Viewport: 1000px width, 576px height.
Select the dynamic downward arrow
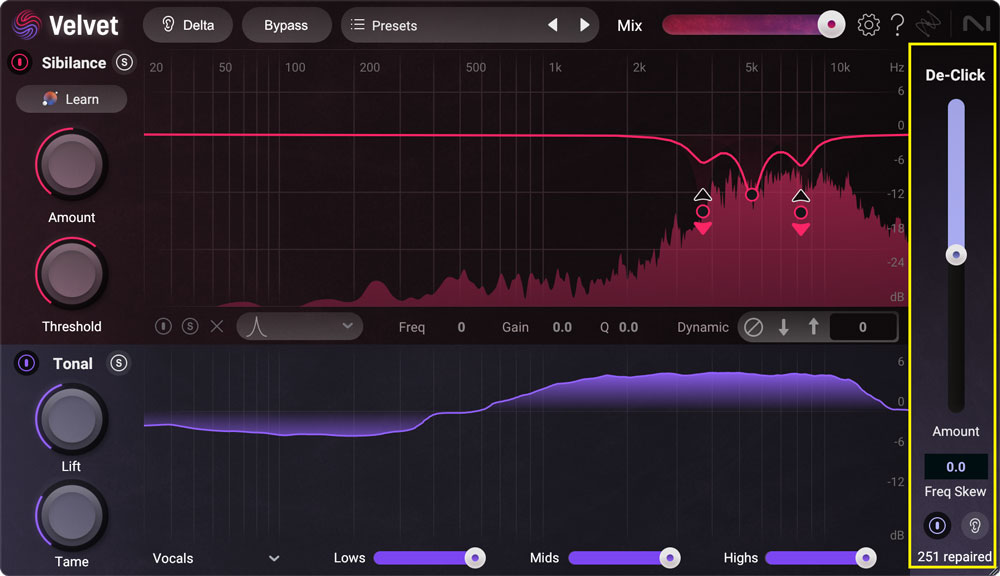[x=784, y=327]
